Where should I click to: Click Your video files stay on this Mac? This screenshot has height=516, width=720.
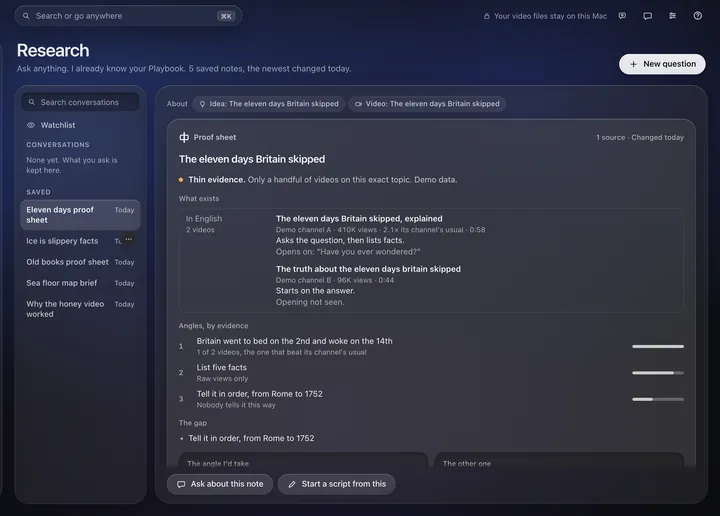coord(550,16)
